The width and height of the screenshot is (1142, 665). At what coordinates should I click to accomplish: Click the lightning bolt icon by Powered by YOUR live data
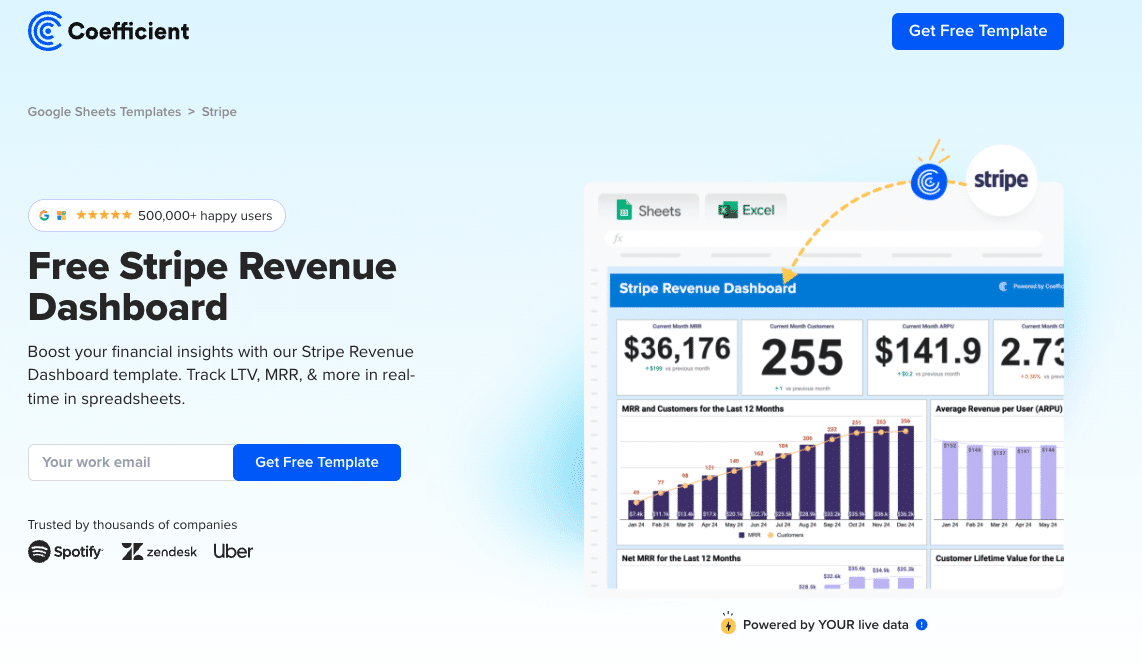click(728, 624)
